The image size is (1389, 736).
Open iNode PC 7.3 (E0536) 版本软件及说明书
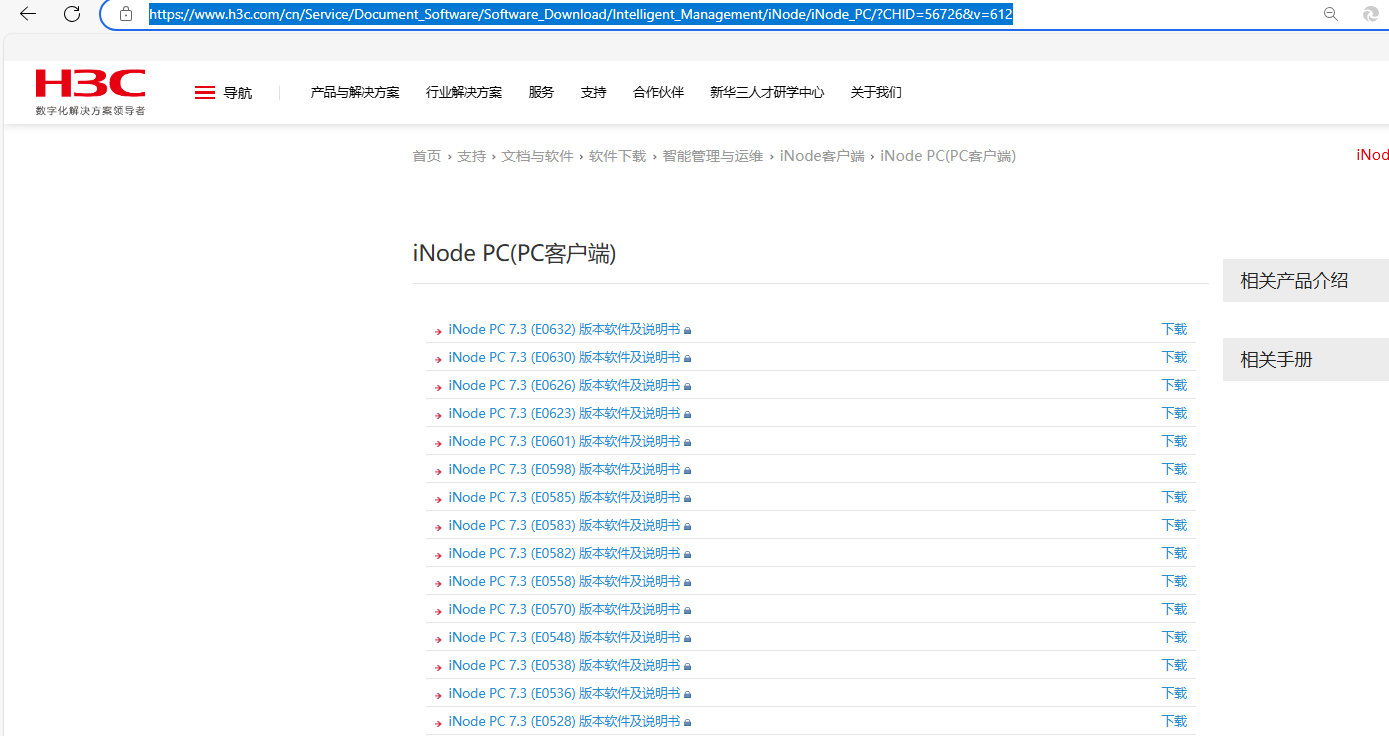564,693
